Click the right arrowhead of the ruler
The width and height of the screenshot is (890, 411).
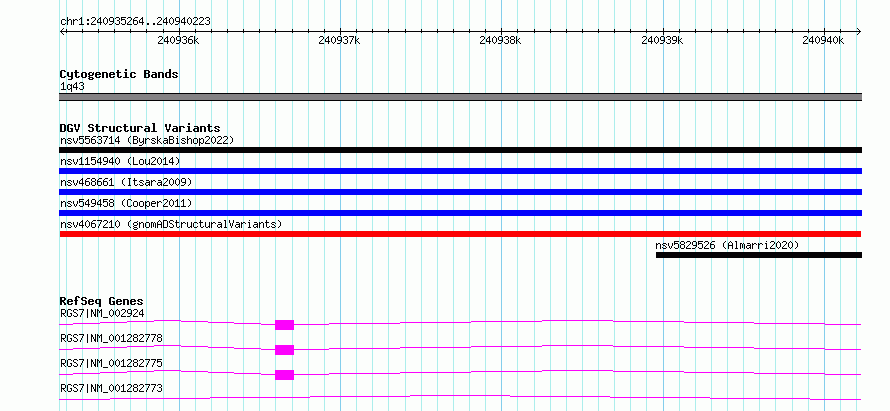click(x=859, y=31)
